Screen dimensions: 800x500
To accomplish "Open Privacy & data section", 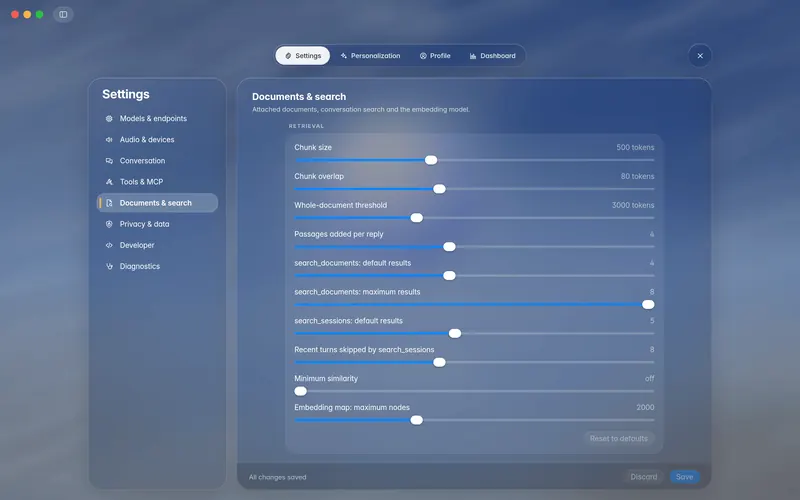I will pyautogui.click(x=157, y=224).
